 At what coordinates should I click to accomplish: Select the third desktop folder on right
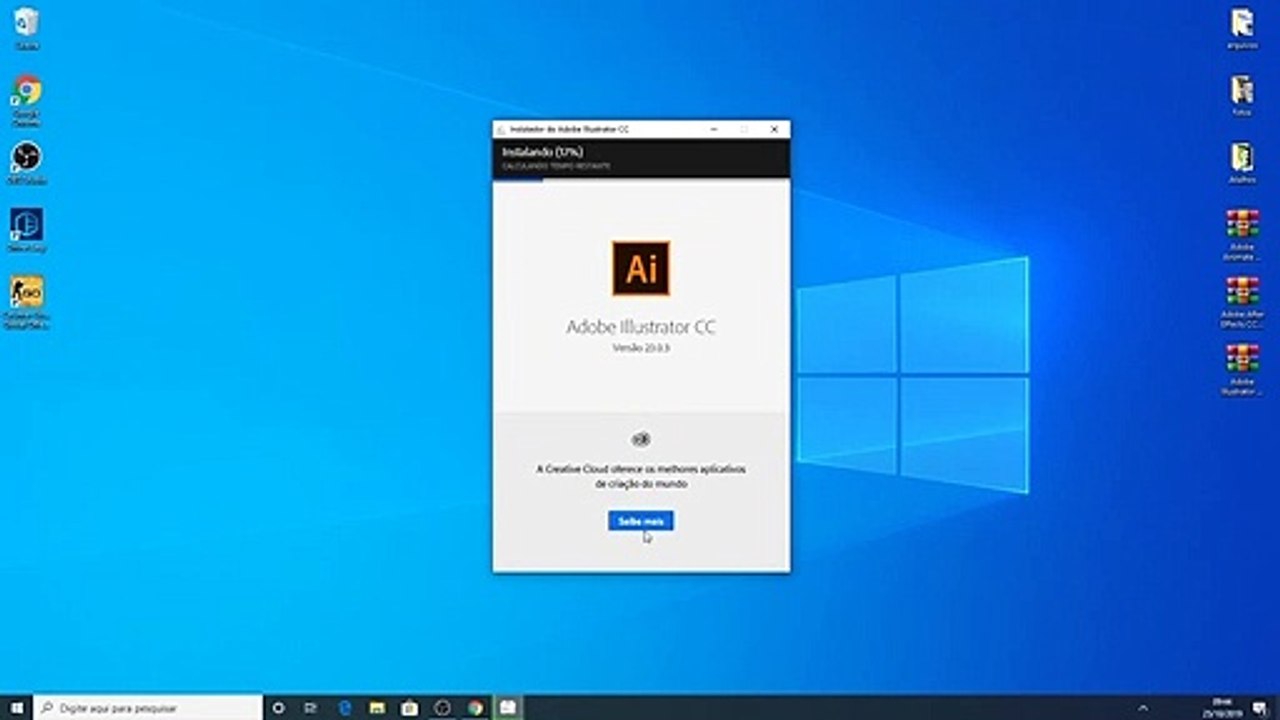click(1242, 163)
